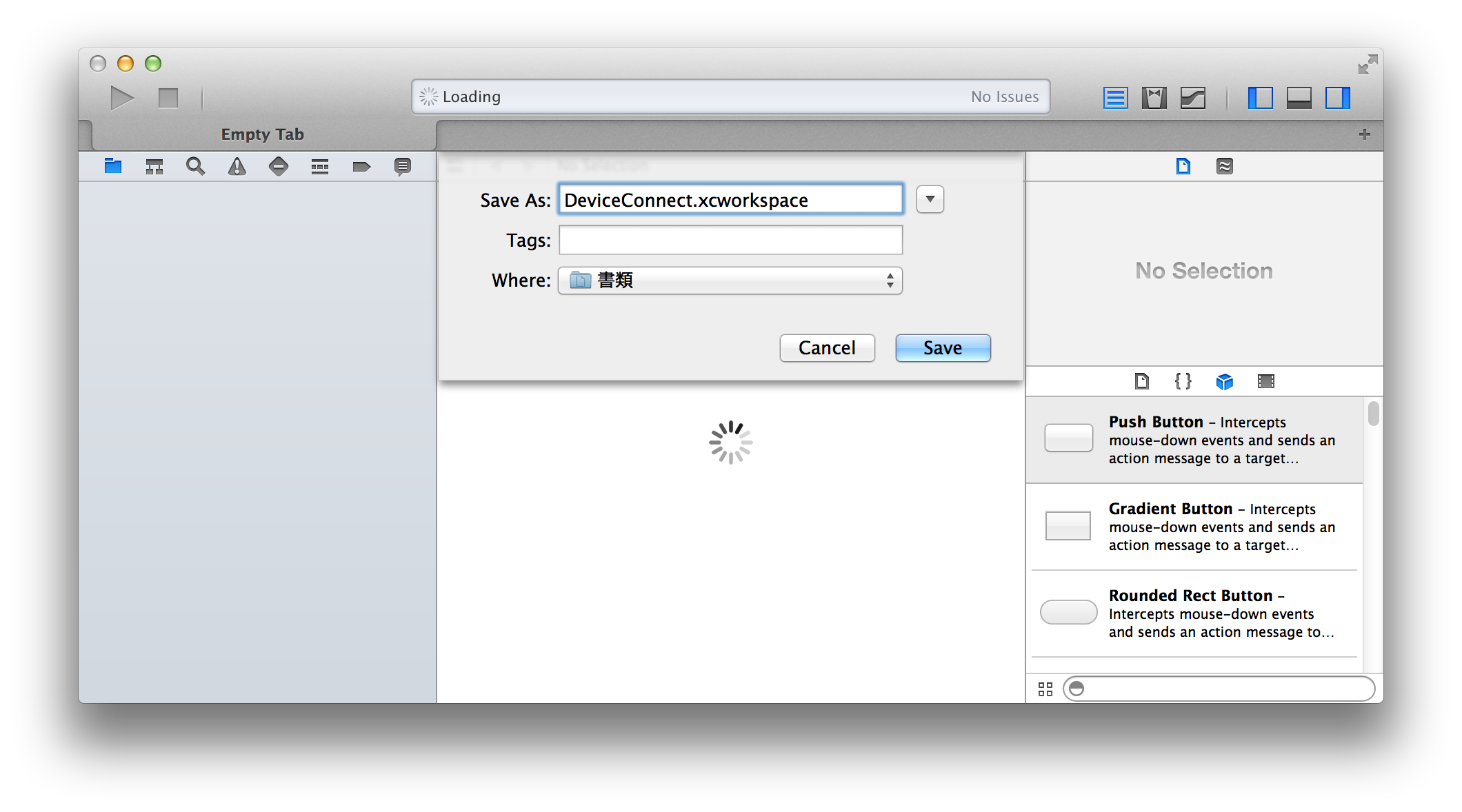The width and height of the screenshot is (1462, 812).
Task: Select the Empty Tab tab
Action: pos(263,134)
